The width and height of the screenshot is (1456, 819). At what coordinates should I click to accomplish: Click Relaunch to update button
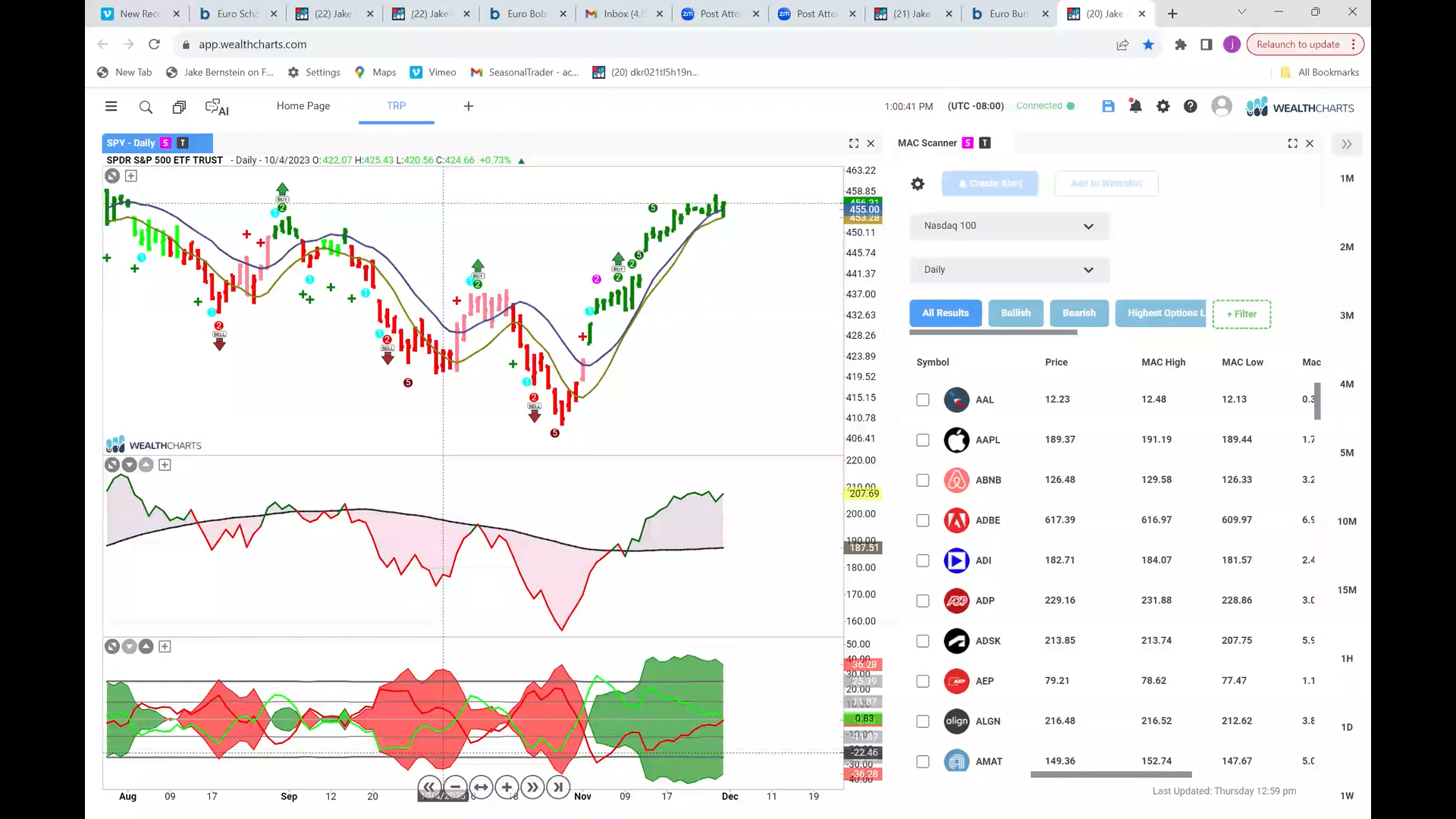pyautogui.click(x=1304, y=45)
